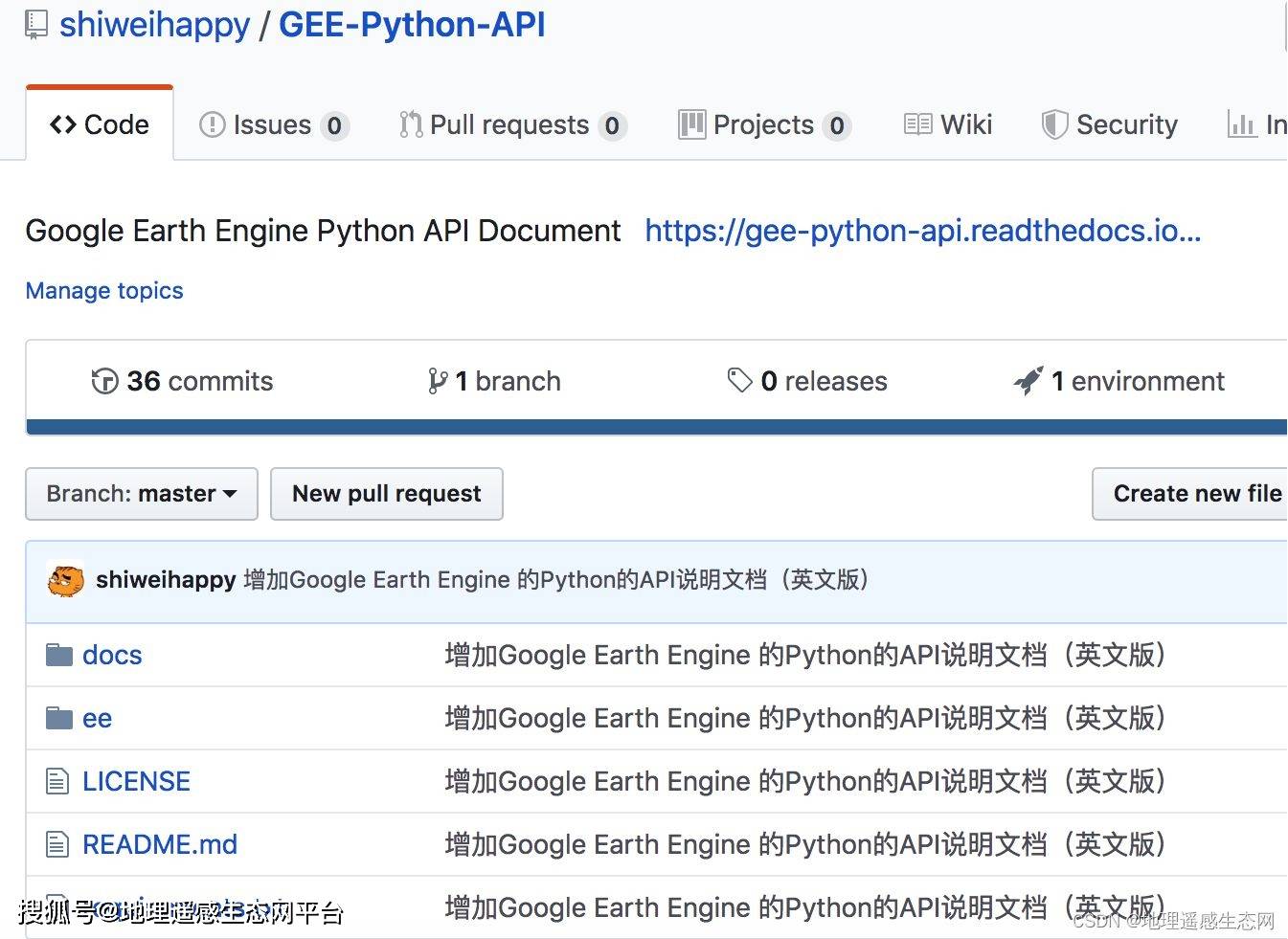This screenshot has width=1288, height=939.
Task: Click the README.md file icon
Action: [x=57, y=844]
